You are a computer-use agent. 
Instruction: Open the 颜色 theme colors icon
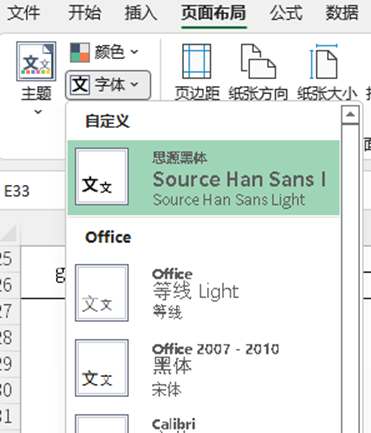(80, 52)
